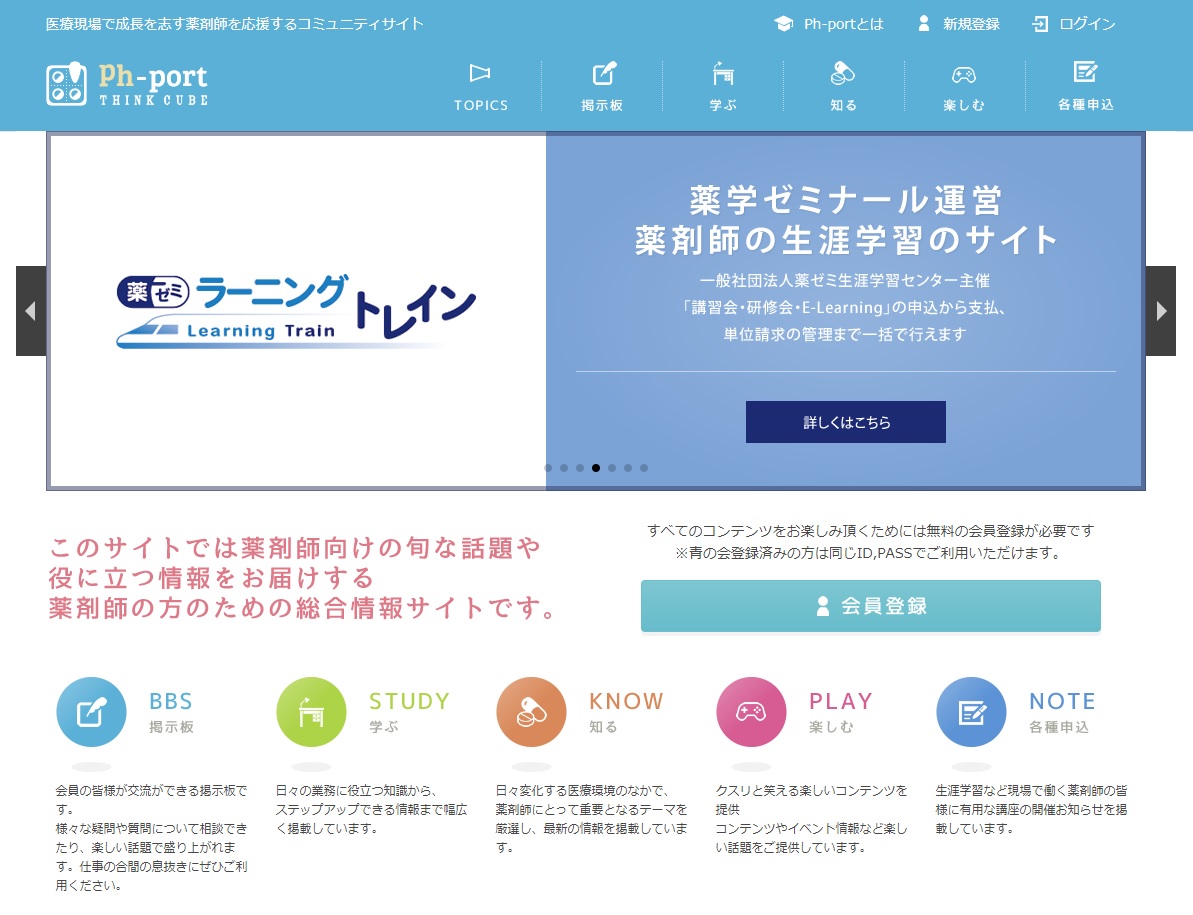This screenshot has width=1193, height=915.
Task: Click the NOTE description starting 生涯学習など現場で働く
Action: click(1032, 809)
